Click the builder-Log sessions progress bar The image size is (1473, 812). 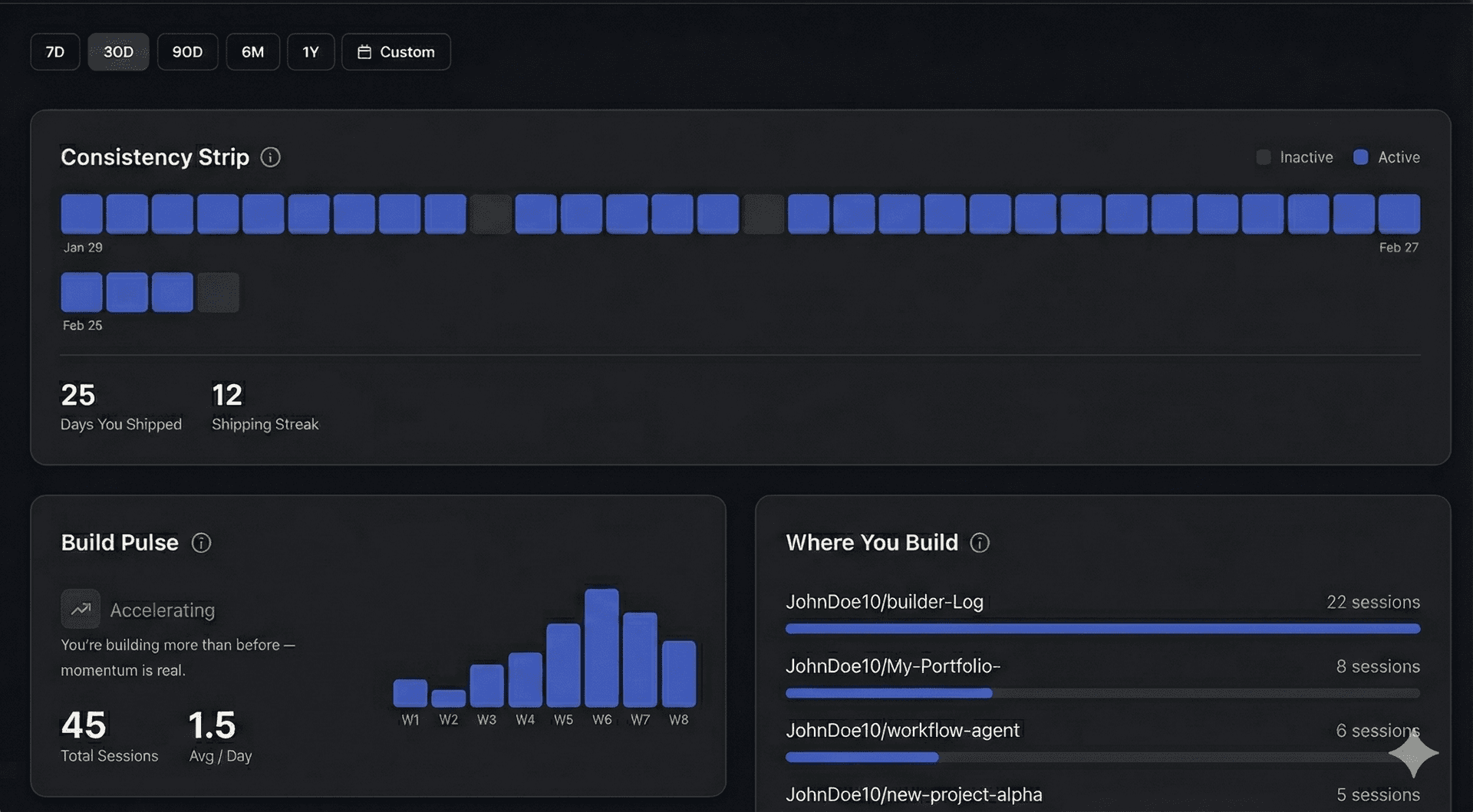pyautogui.click(x=1102, y=628)
